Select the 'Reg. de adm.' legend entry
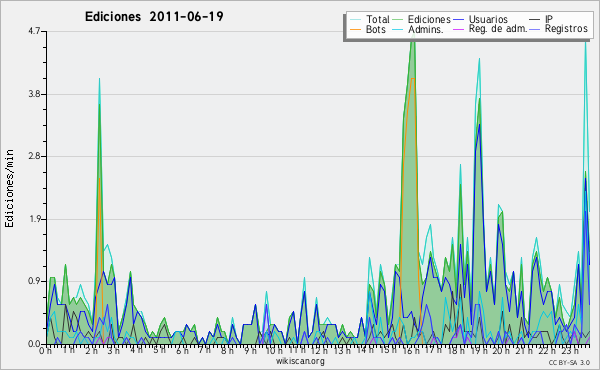 [x=498, y=29]
